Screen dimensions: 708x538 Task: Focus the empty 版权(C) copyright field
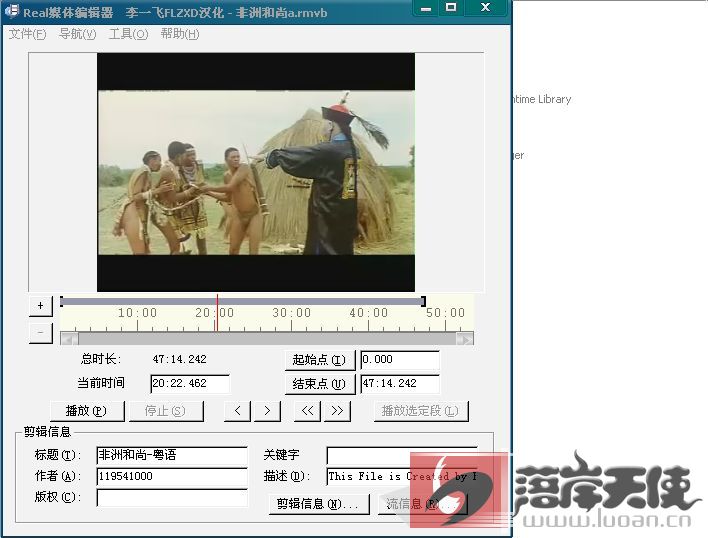172,497
